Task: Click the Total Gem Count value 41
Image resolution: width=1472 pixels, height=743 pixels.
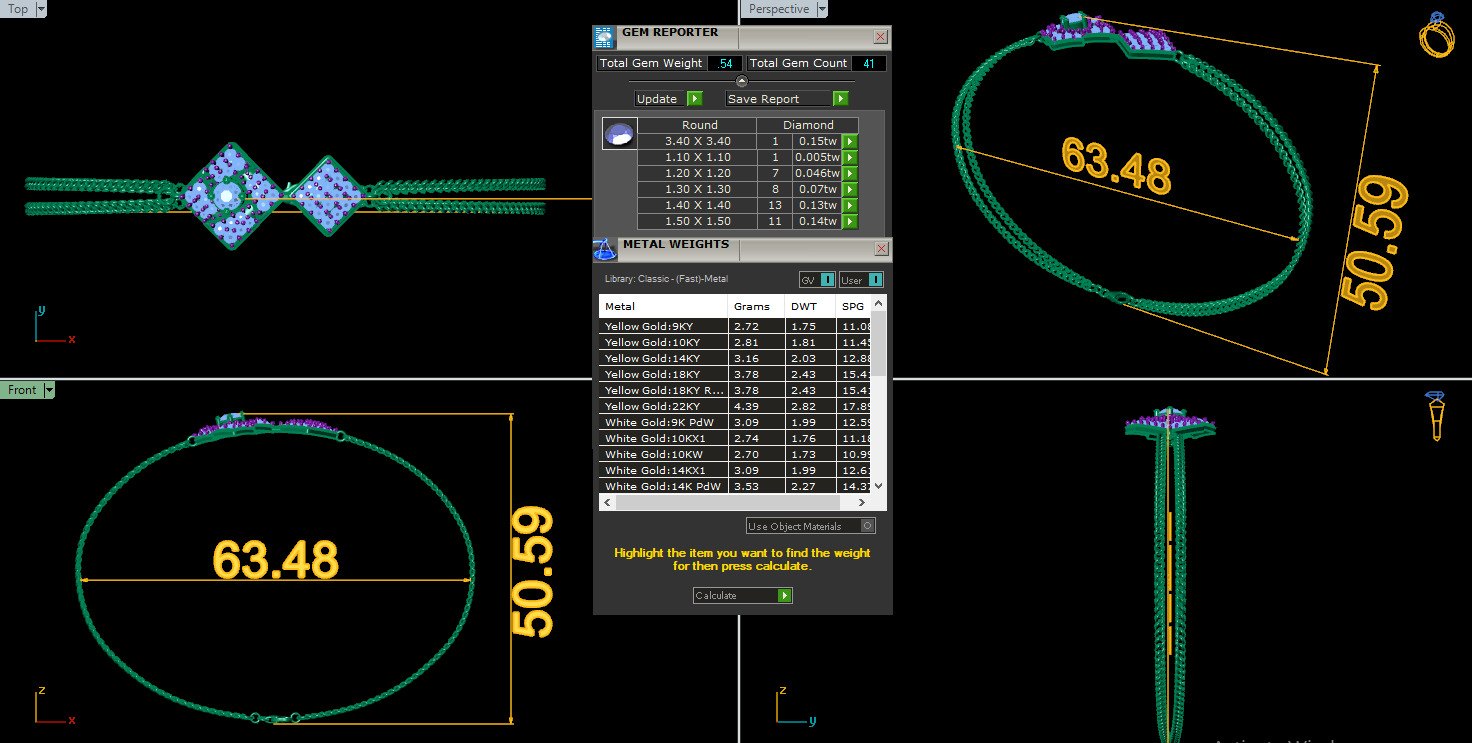Action: (x=867, y=63)
